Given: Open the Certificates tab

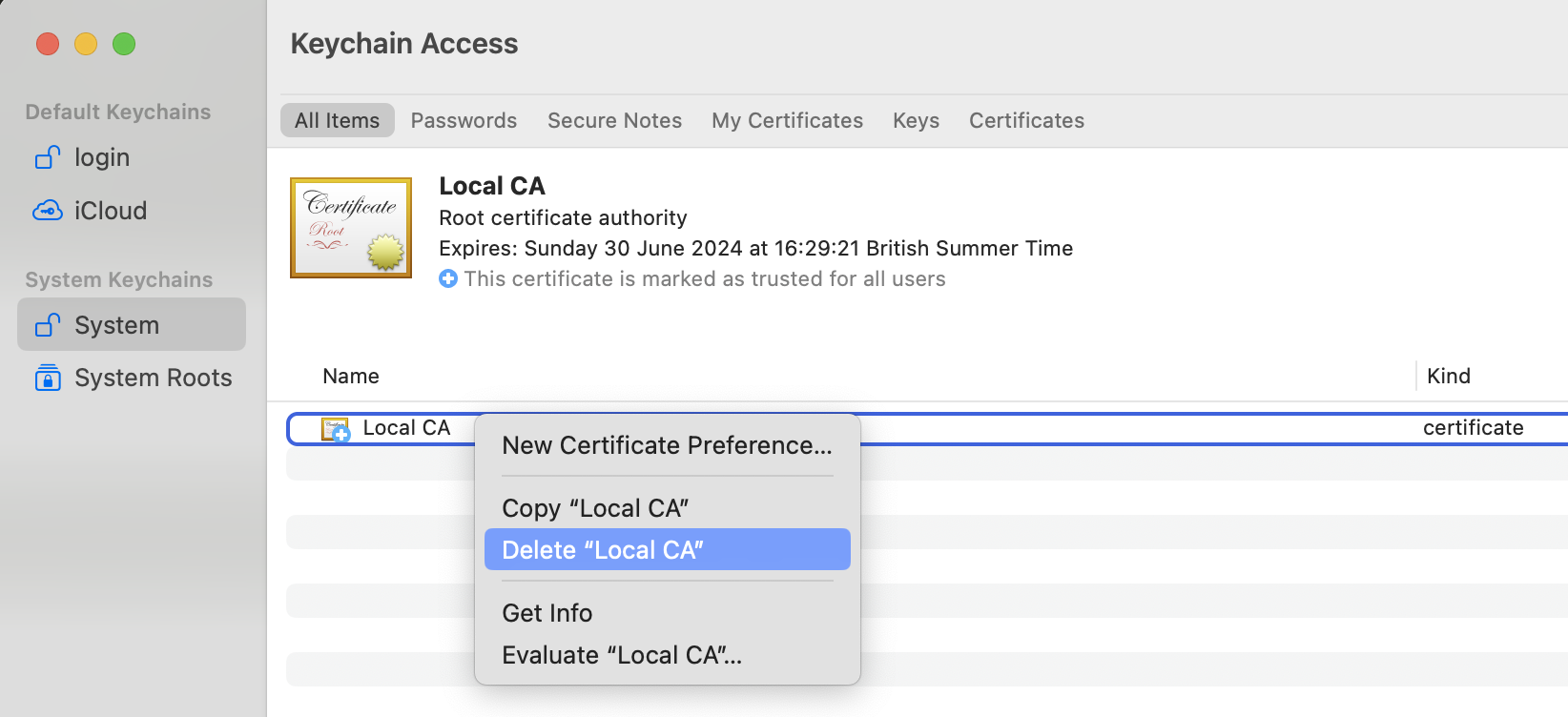Looking at the screenshot, I should pyautogui.click(x=1026, y=120).
